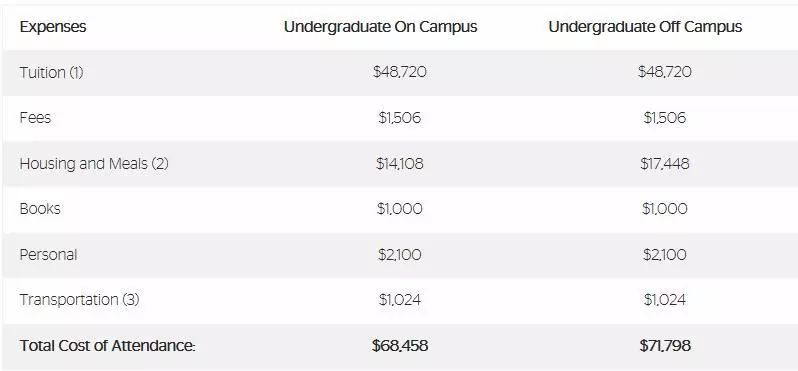Select on-campus housing cost $14,108
The height and width of the screenshot is (371, 798).
click(x=400, y=164)
